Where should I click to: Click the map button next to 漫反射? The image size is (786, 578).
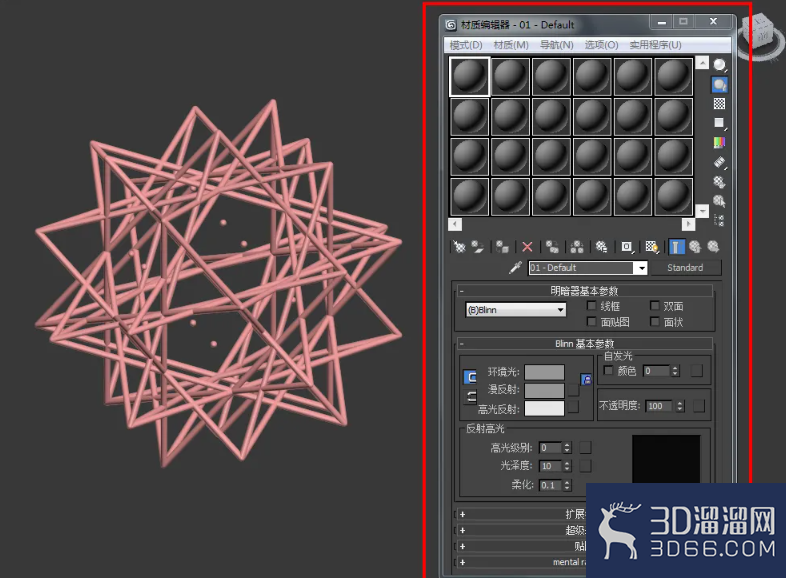coord(573,391)
